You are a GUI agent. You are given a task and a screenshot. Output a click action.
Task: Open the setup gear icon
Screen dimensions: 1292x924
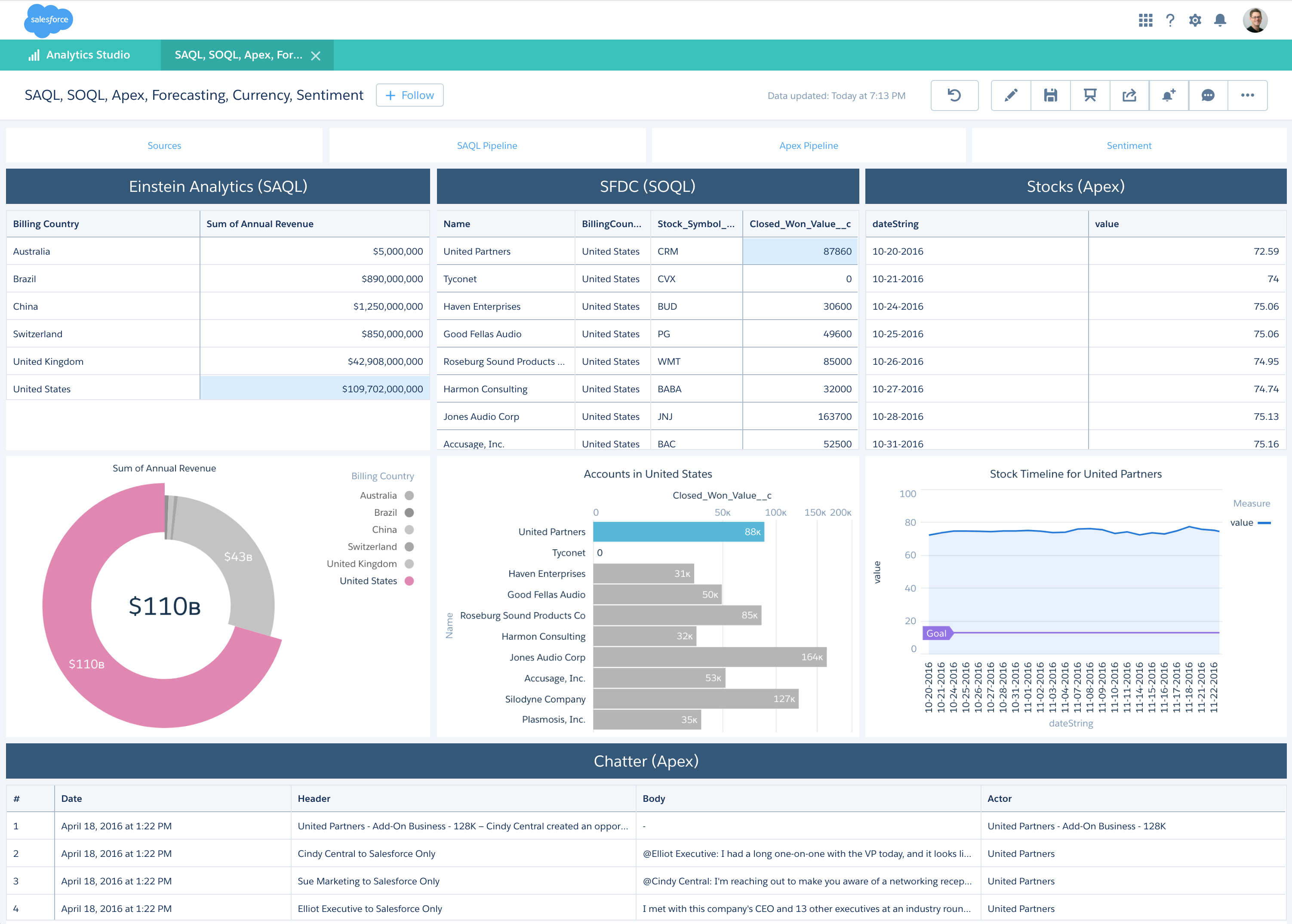coord(1195,21)
